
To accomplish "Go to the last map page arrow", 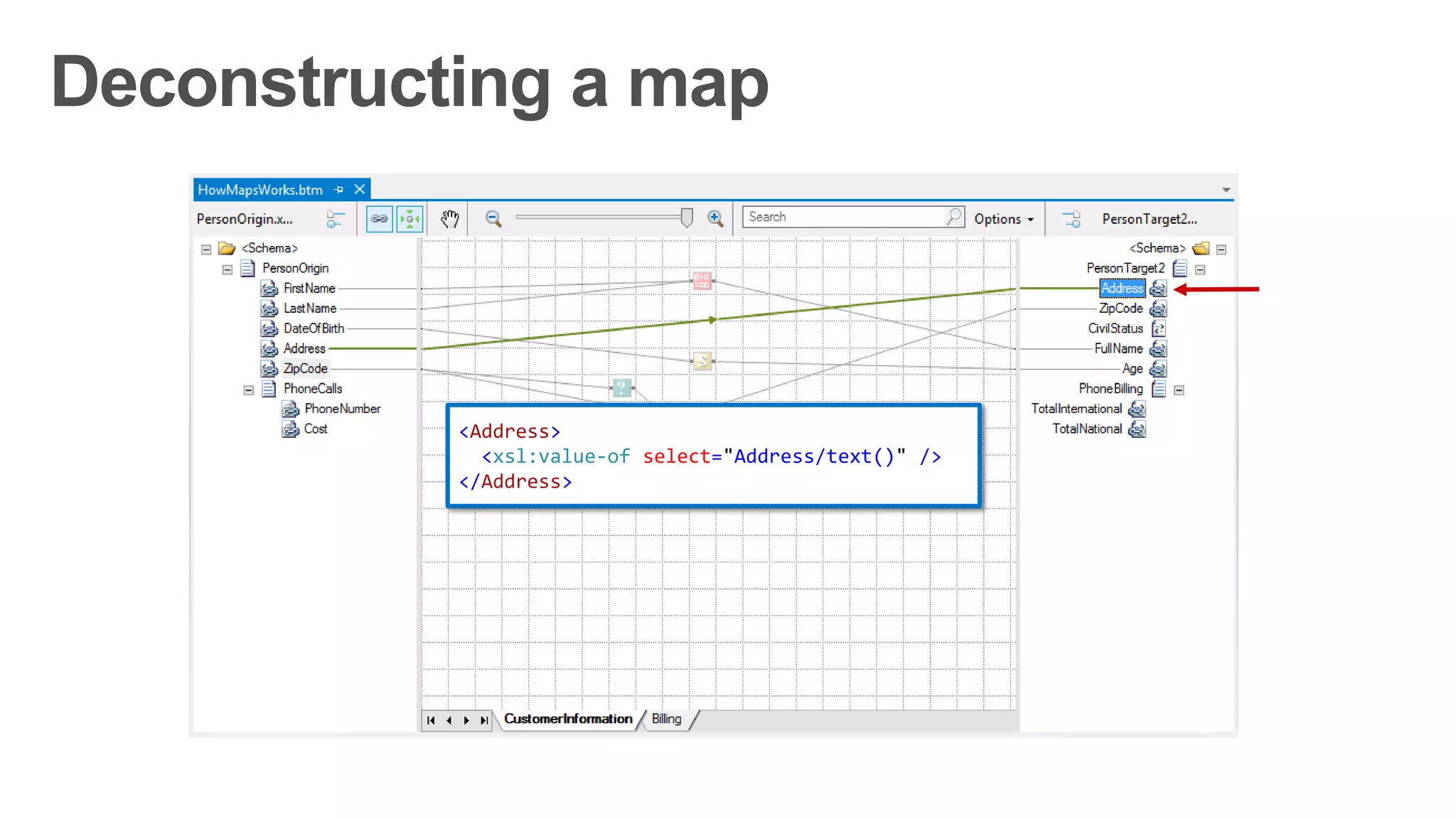I will coord(484,720).
